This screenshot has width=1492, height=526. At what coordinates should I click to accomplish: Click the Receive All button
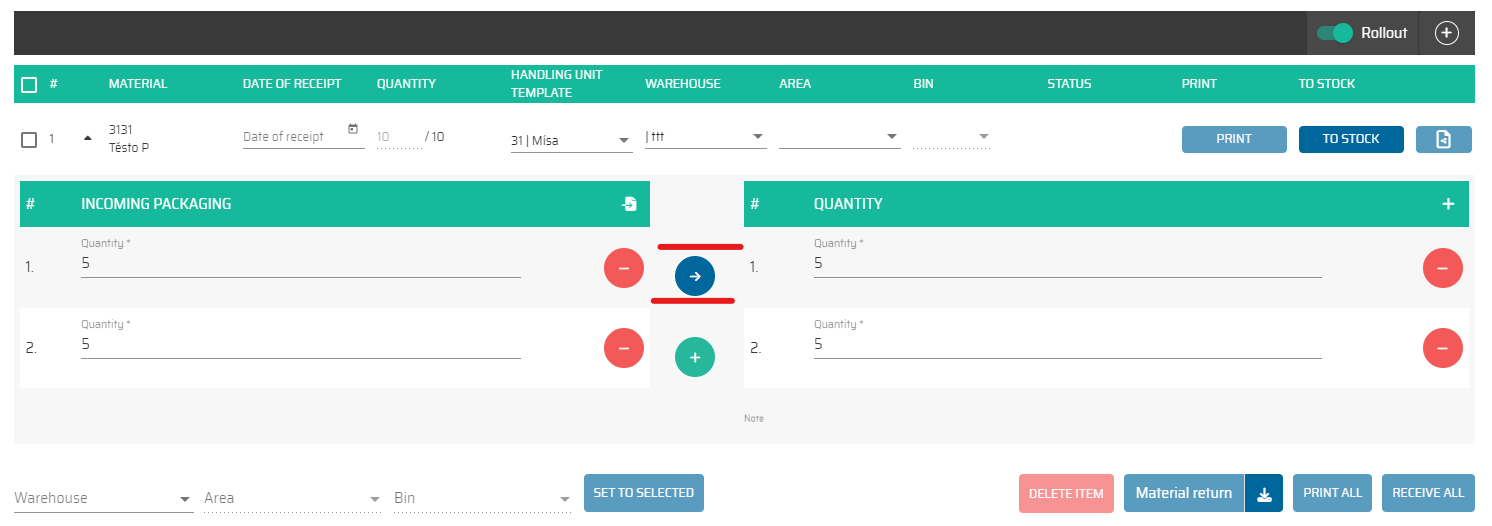pos(1428,493)
